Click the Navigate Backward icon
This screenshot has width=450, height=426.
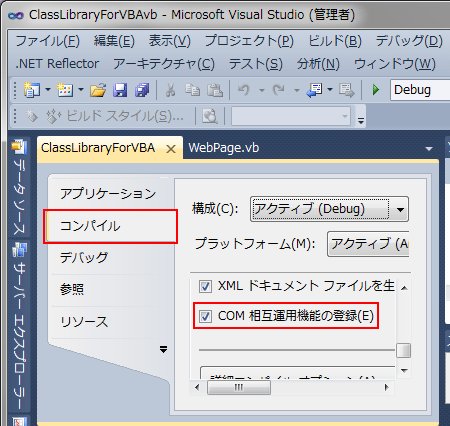314,90
